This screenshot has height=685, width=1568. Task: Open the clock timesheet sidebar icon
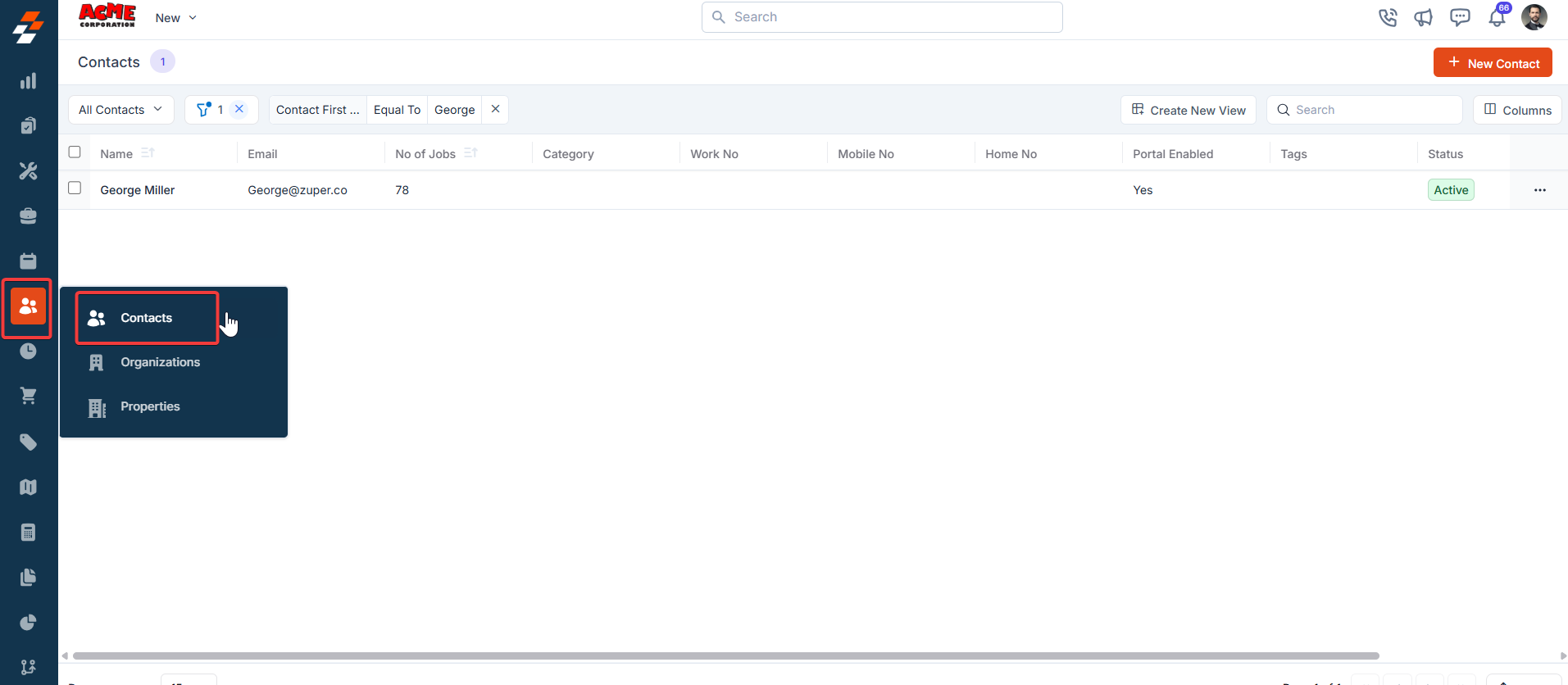tap(28, 352)
